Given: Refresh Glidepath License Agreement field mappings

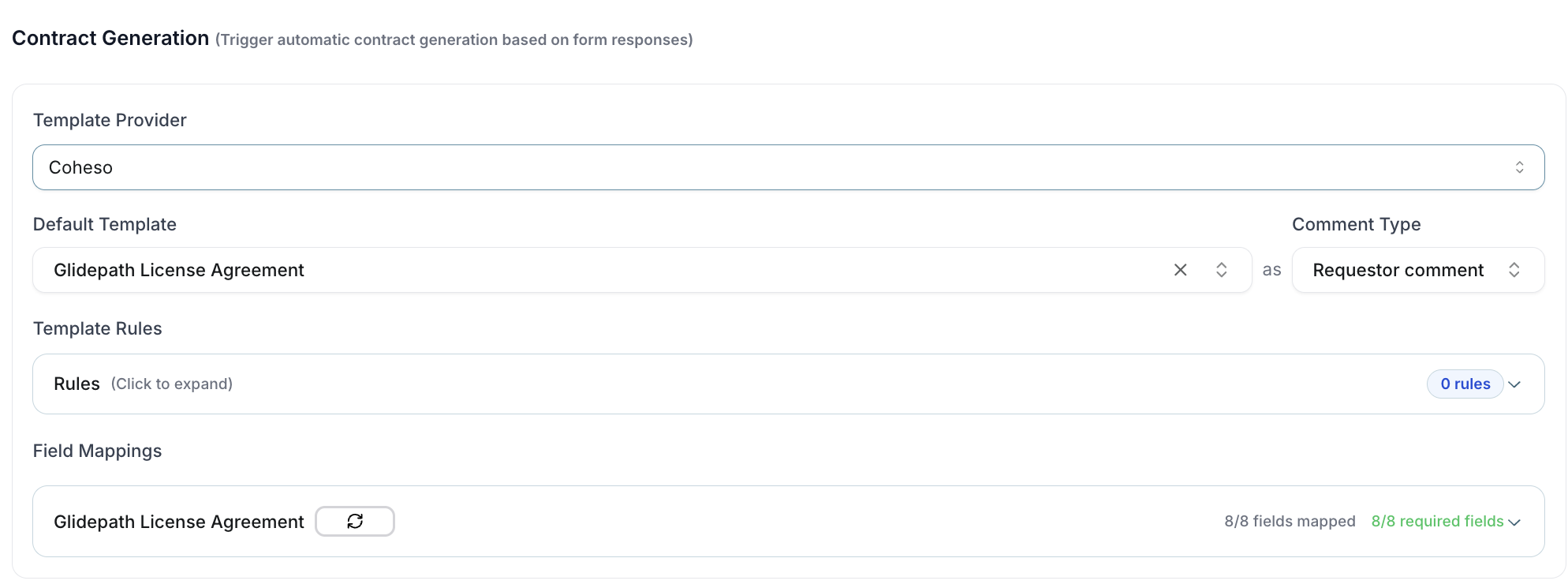Looking at the screenshot, I should 355,521.
